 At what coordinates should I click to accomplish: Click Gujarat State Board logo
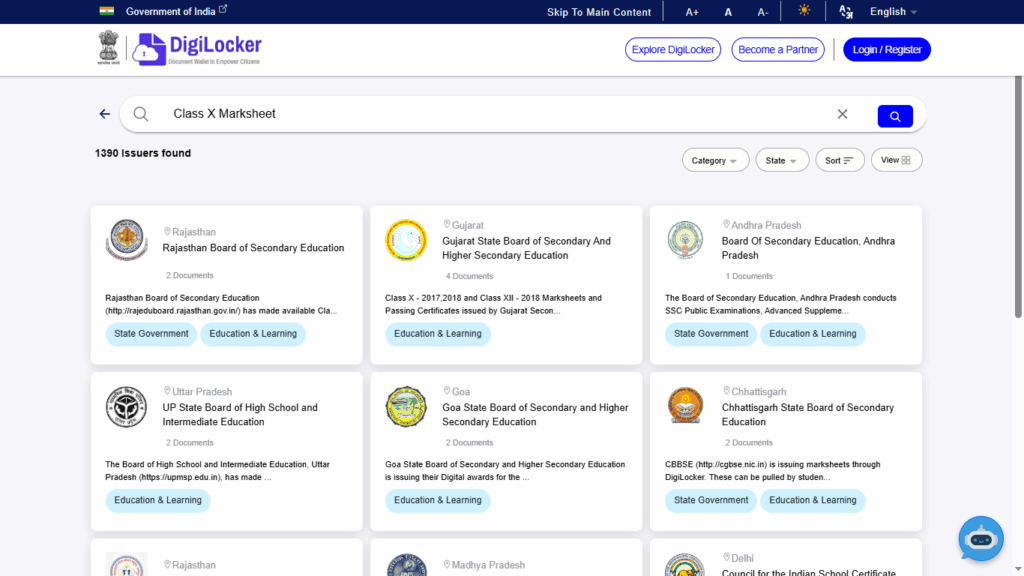pyautogui.click(x=406, y=240)
